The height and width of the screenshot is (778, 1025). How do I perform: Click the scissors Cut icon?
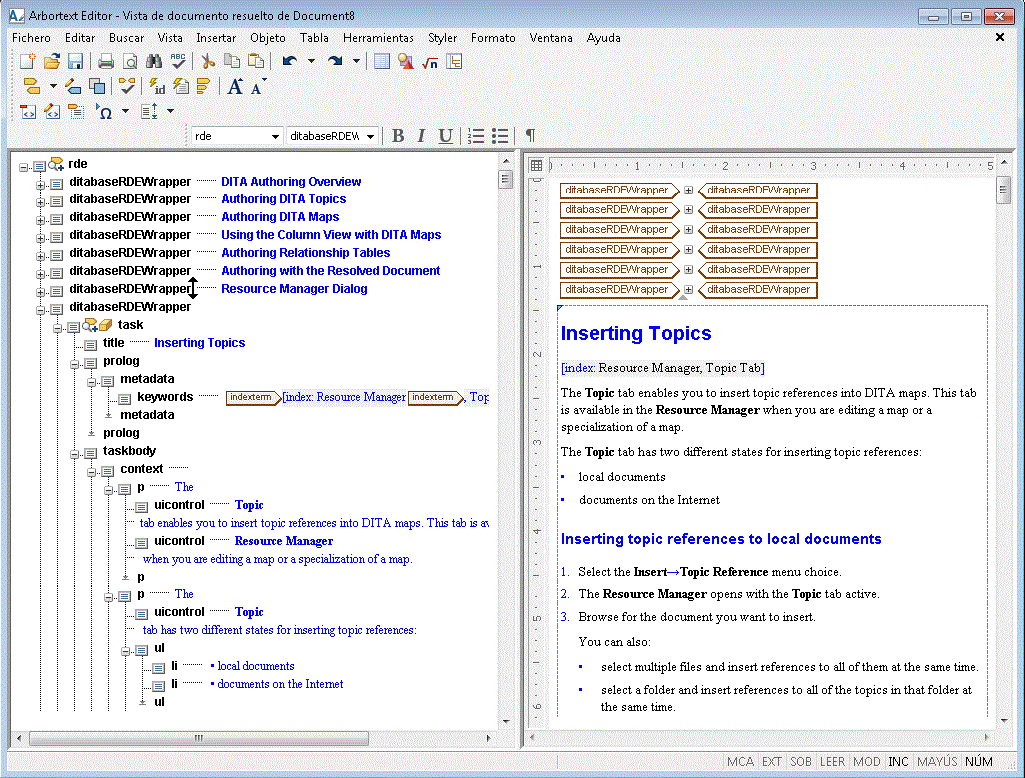(208, 62)
